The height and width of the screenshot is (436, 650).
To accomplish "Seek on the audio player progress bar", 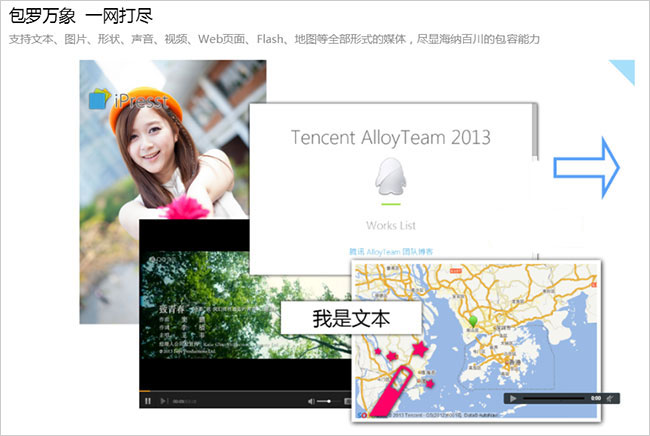I will [555, 398].
